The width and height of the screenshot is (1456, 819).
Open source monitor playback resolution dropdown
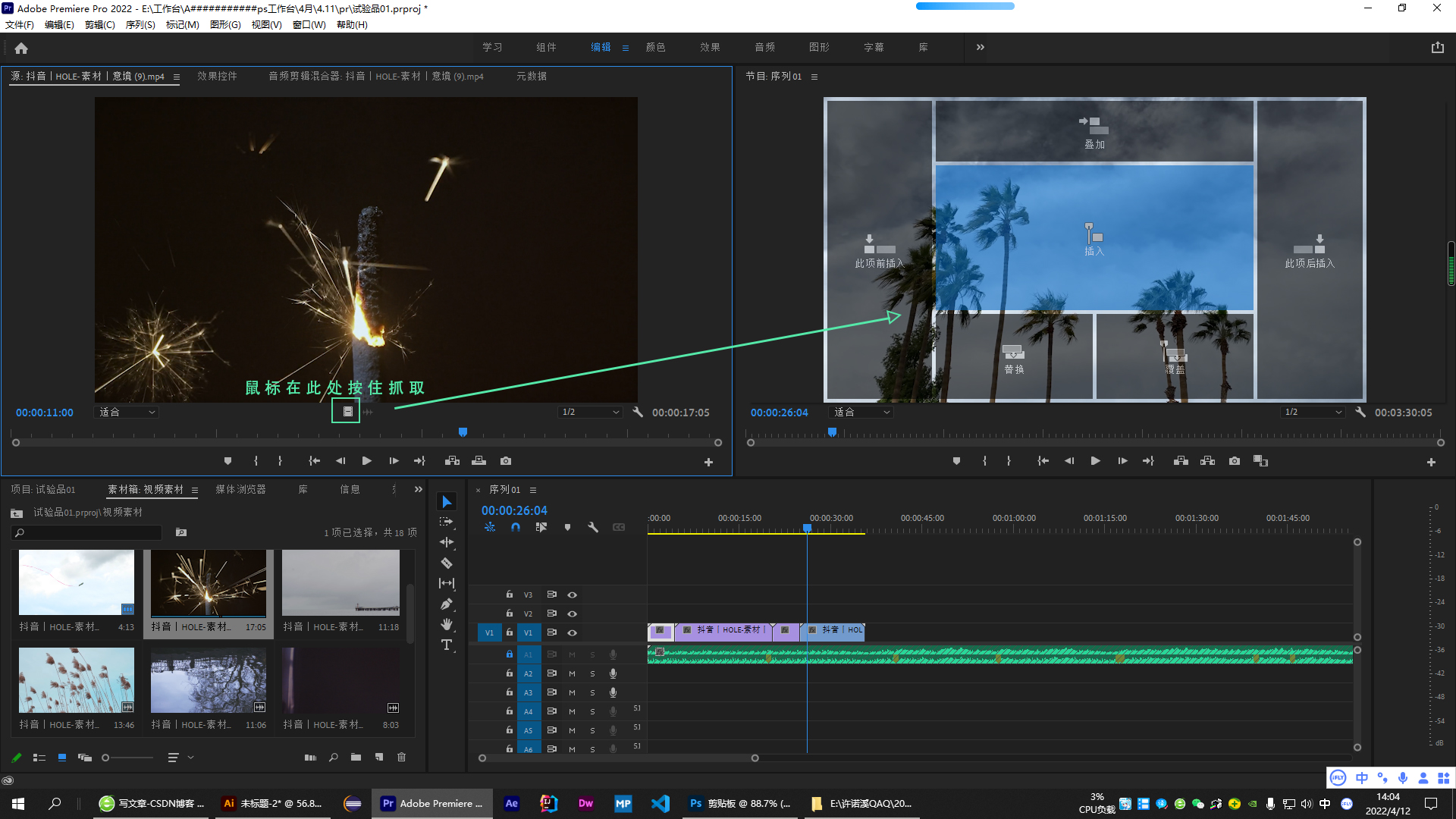click(x=590, y=412)
